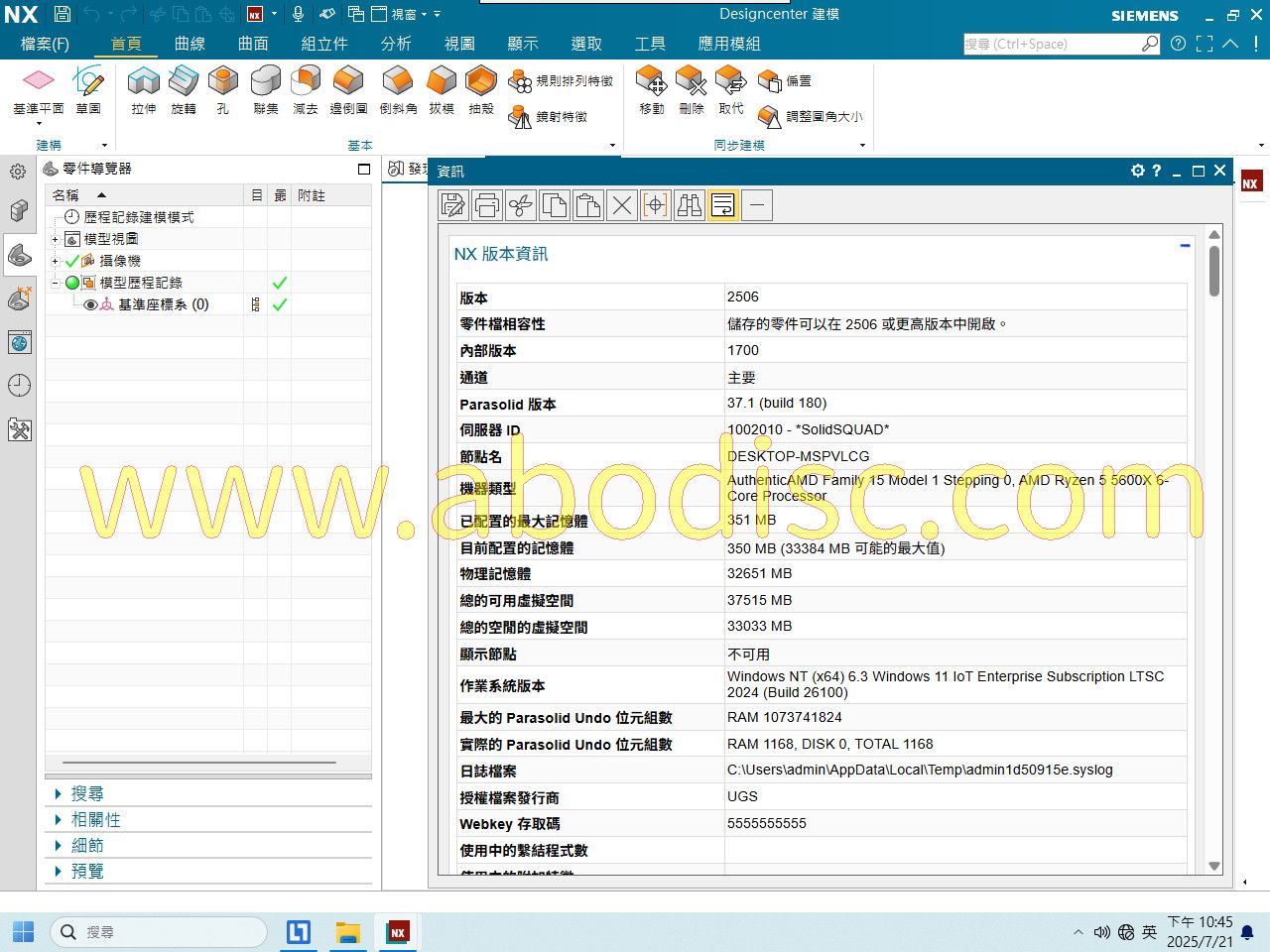1270x952 pixels.
Task: Click the help question mark in 資訊 title bar
Action: point(1156,171)
